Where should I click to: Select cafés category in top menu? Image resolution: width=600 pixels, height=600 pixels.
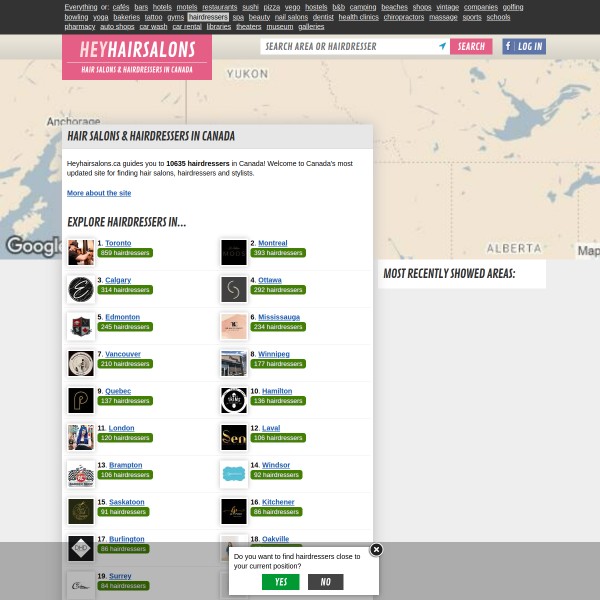pyautogui.click(x=121, y=7)
